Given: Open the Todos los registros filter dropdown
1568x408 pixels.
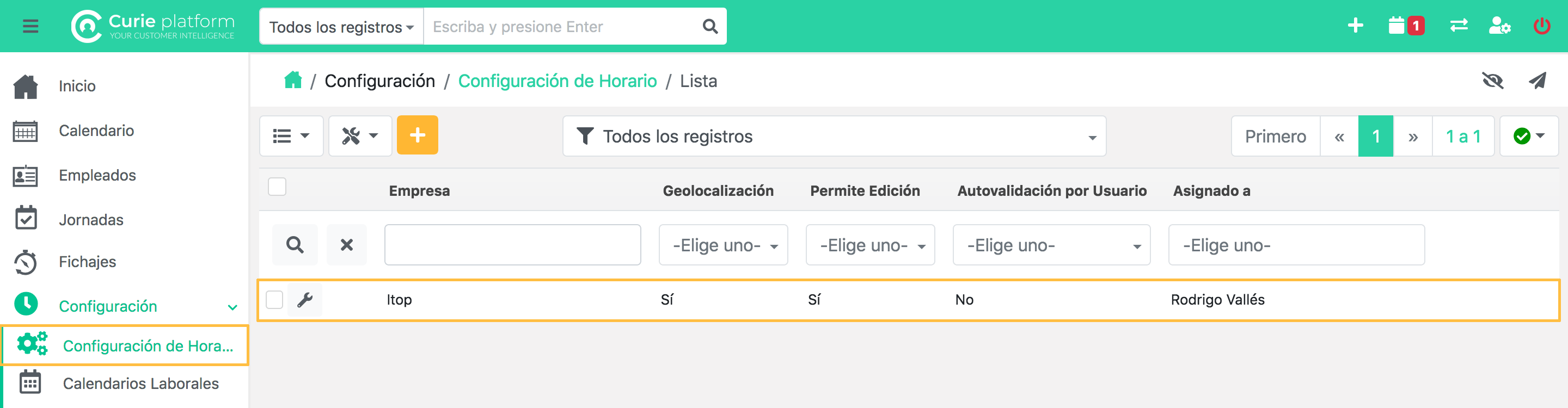Looking at the screenshot, I should [834, 136].
